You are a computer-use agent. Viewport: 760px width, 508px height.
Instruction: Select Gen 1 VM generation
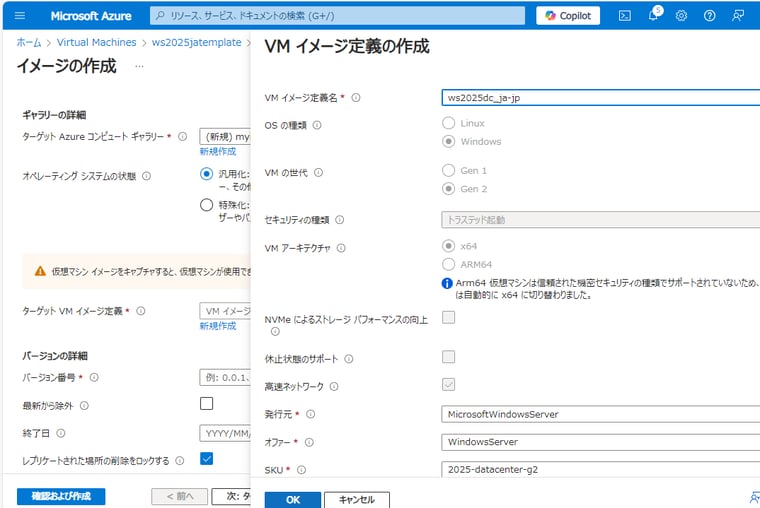(x=449, y=170)
